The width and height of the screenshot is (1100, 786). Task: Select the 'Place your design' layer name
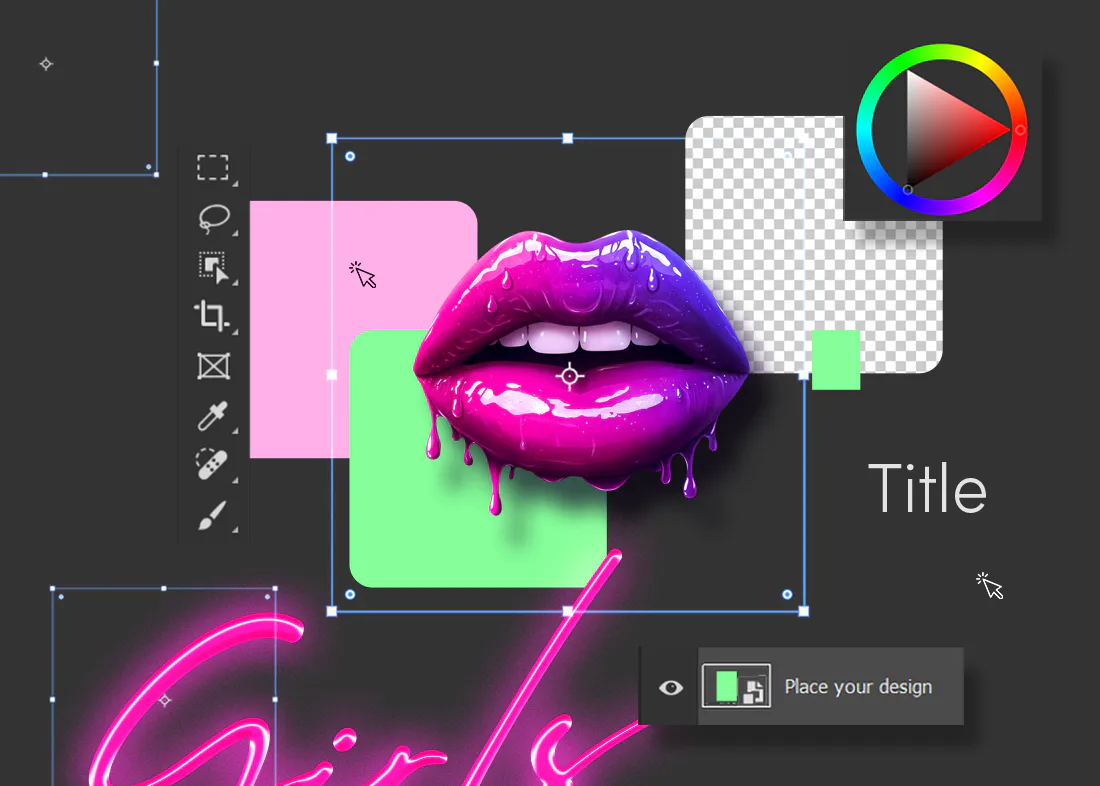click(858, 687)
